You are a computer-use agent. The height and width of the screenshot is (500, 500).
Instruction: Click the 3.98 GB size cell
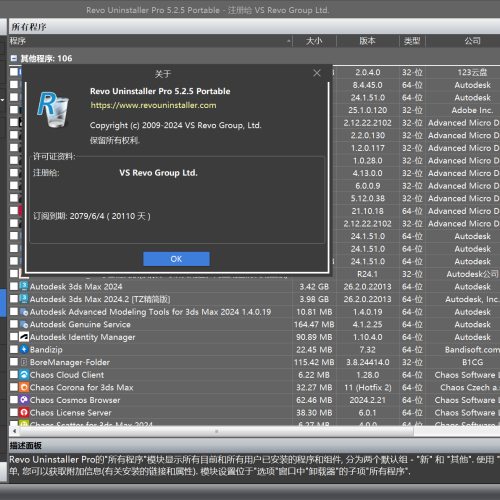[314, 299]
